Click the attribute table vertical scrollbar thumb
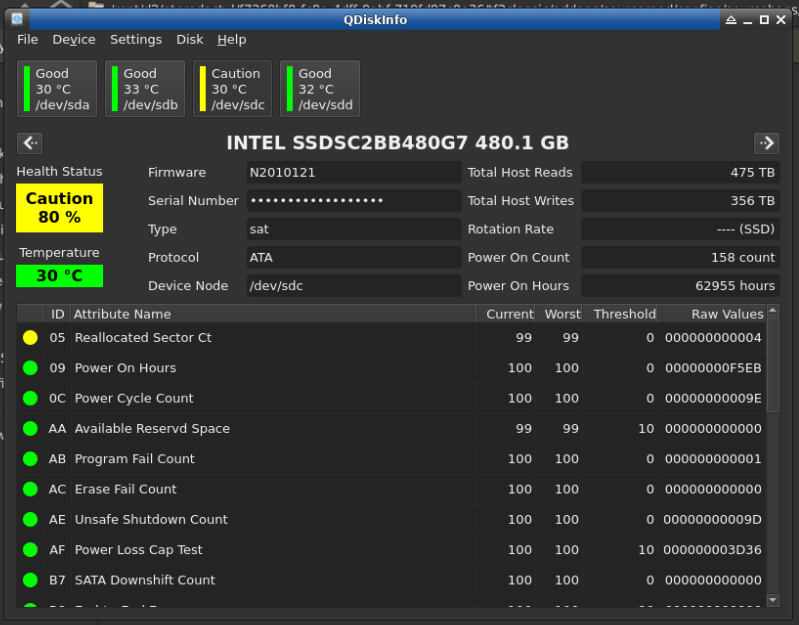799x625 pixels. (773, 364)
